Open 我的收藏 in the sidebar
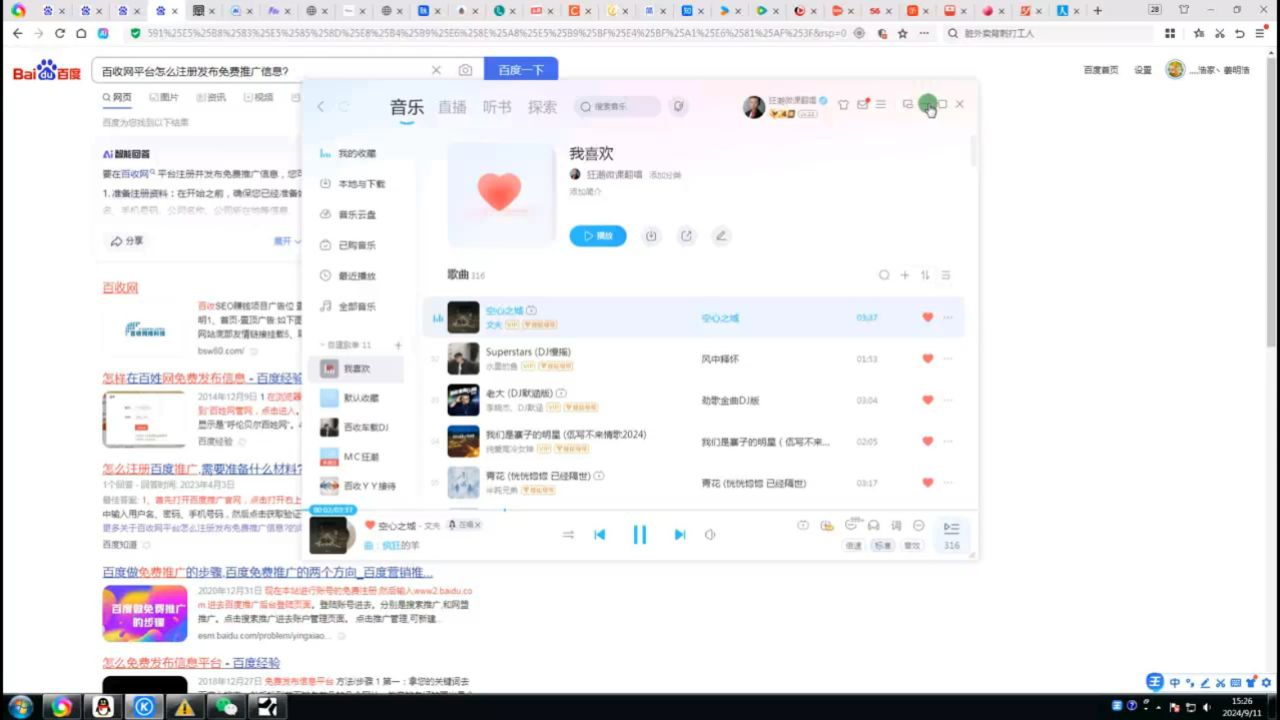Image resolution: width=1280 pixels, height=720 pixels. pyautogui.click(x=357, y=154)
